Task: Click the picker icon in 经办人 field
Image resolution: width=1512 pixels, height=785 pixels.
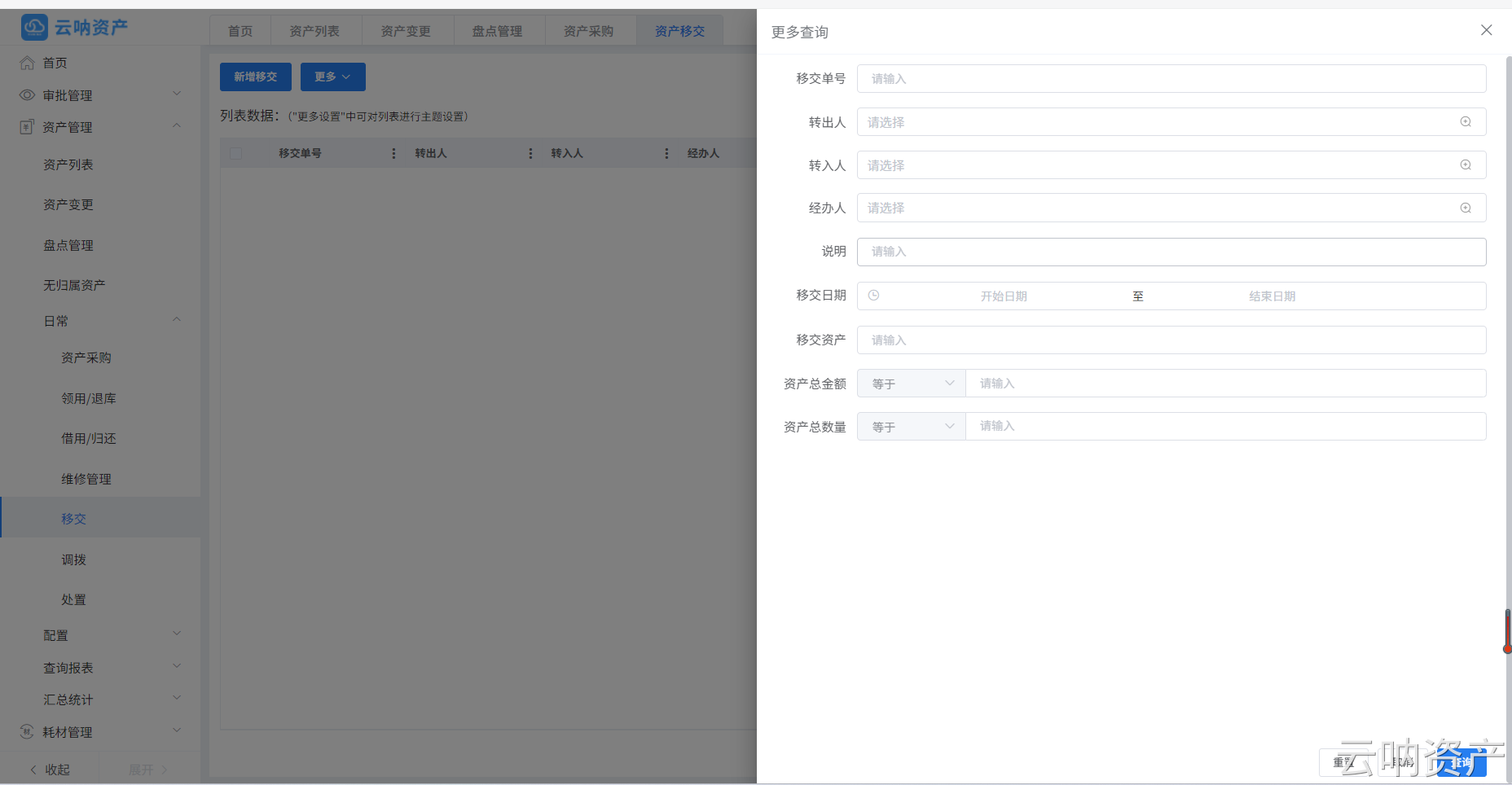Action: tap(1466, 208)
